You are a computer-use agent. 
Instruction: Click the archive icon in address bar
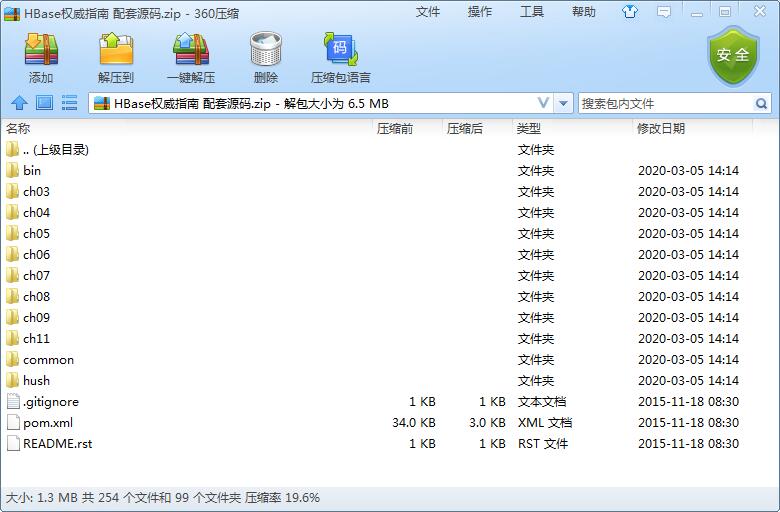101,103
